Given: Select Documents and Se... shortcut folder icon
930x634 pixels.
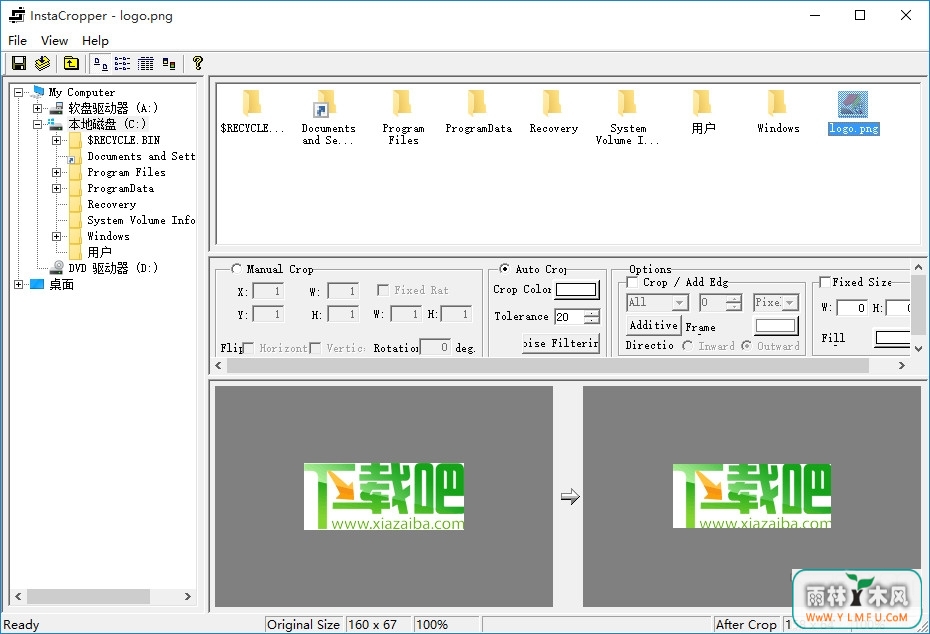Looking at the screenshot, I should coord(325,103).
